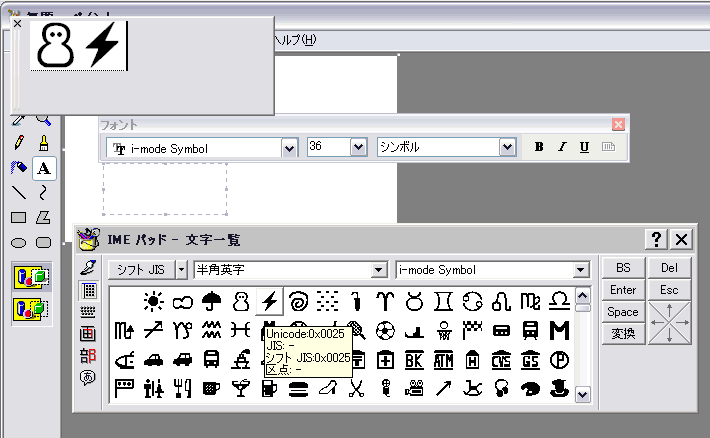Choose the Ellipse shape tool
The image size is (710, 438).
point(18,241)
